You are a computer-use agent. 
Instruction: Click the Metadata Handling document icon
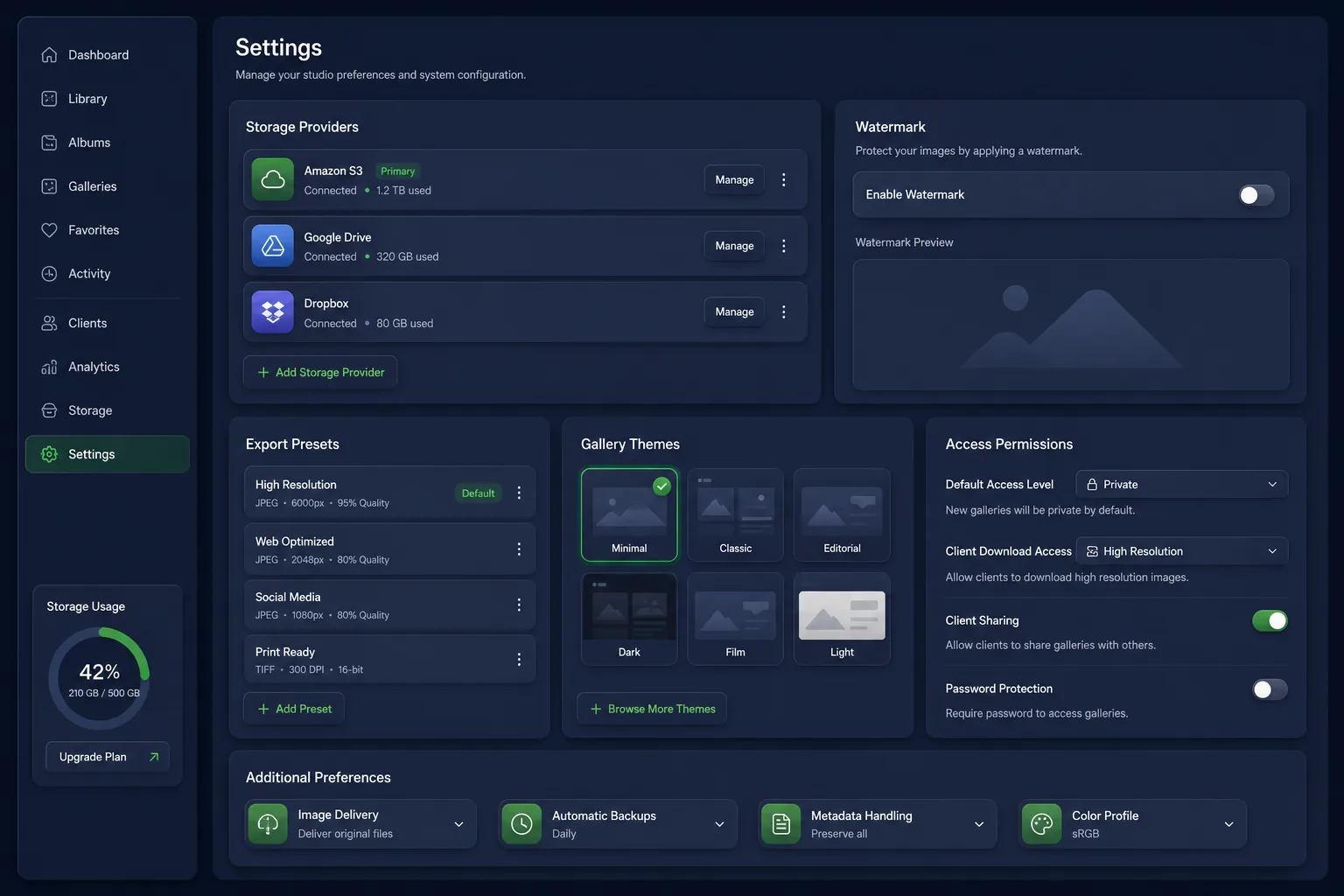coord(781,823)
